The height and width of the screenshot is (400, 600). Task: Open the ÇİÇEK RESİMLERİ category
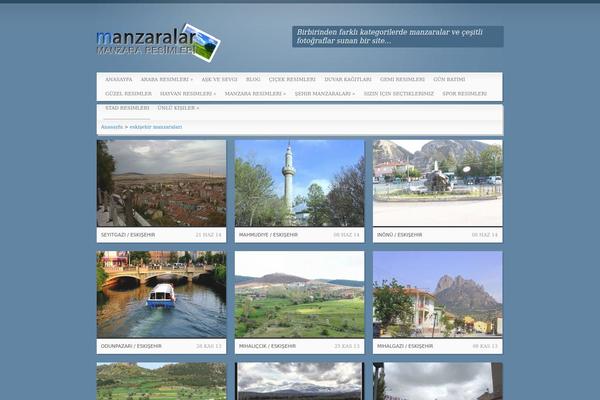click(x=292, y=79)
